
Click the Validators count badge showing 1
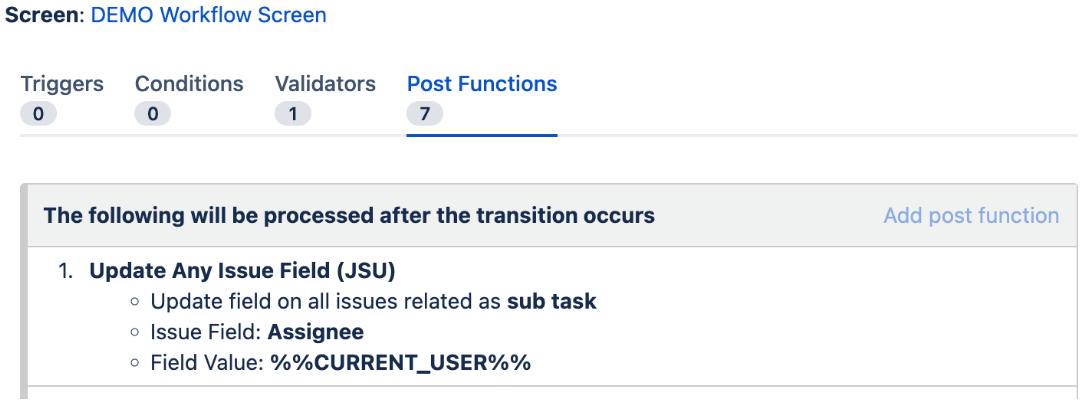tap(293, 114)
